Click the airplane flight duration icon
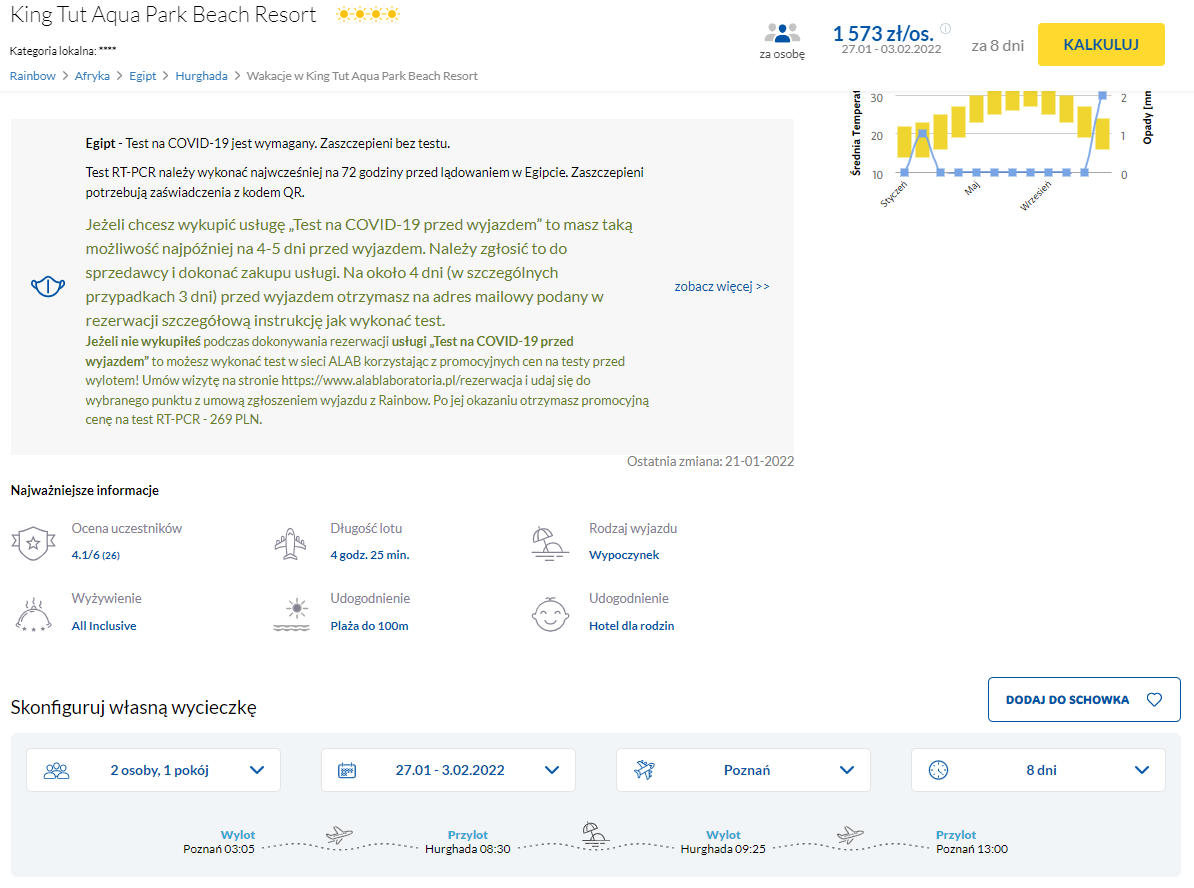The height and width of the screenshot is (888, 1194). tap(290, 543)
